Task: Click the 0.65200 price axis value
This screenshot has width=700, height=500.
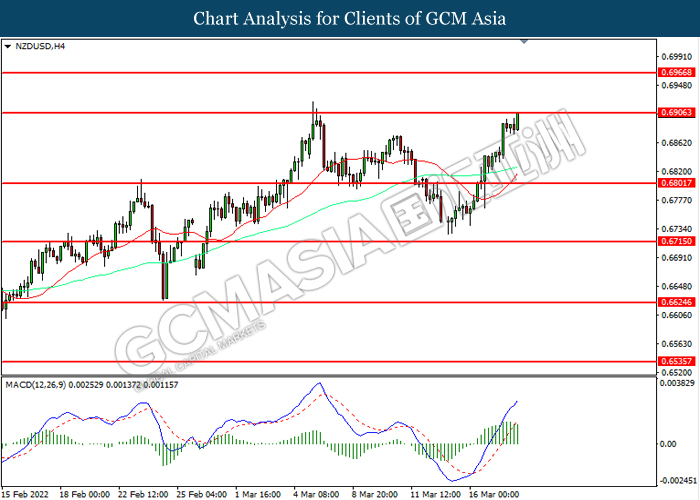Action: [x=677, y=372]
